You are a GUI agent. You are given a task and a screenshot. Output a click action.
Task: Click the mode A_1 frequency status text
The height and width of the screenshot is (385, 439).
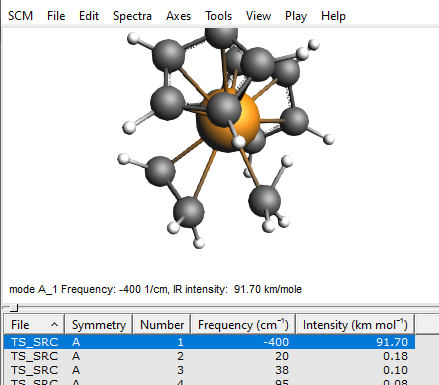[155, 289]
